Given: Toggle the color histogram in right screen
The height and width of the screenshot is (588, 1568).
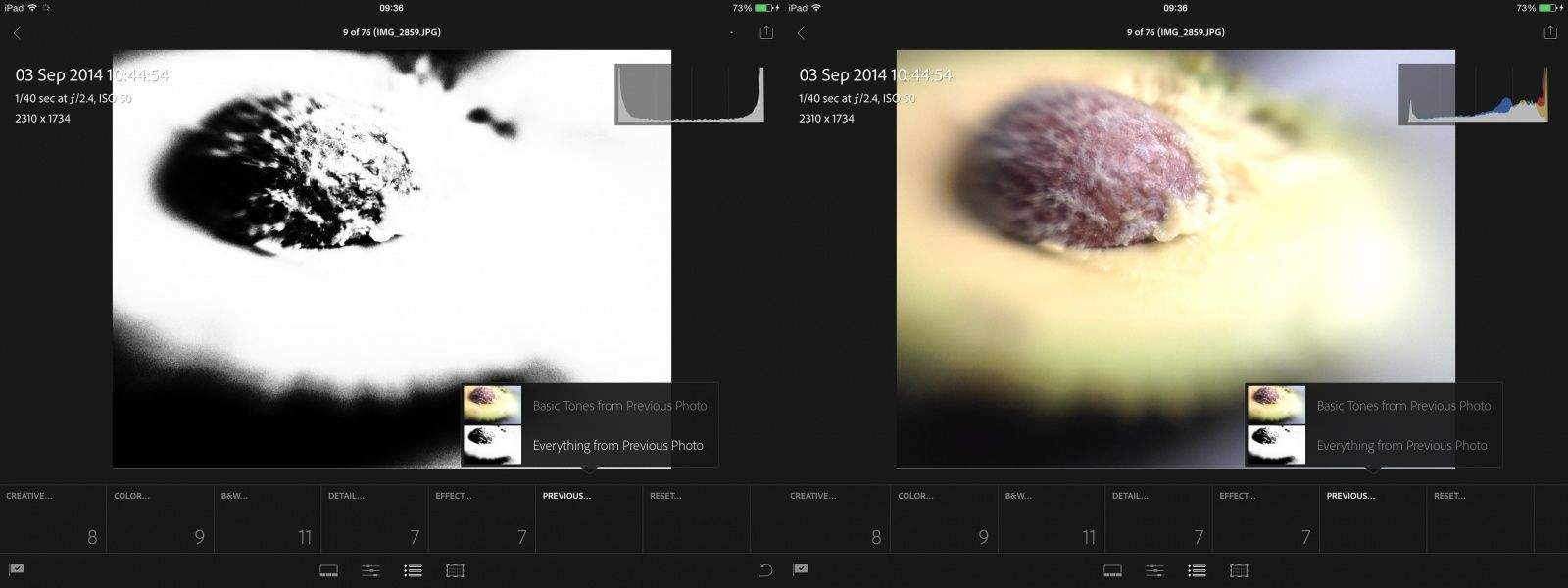Looking at the screenshot, I should (1473, 94).
